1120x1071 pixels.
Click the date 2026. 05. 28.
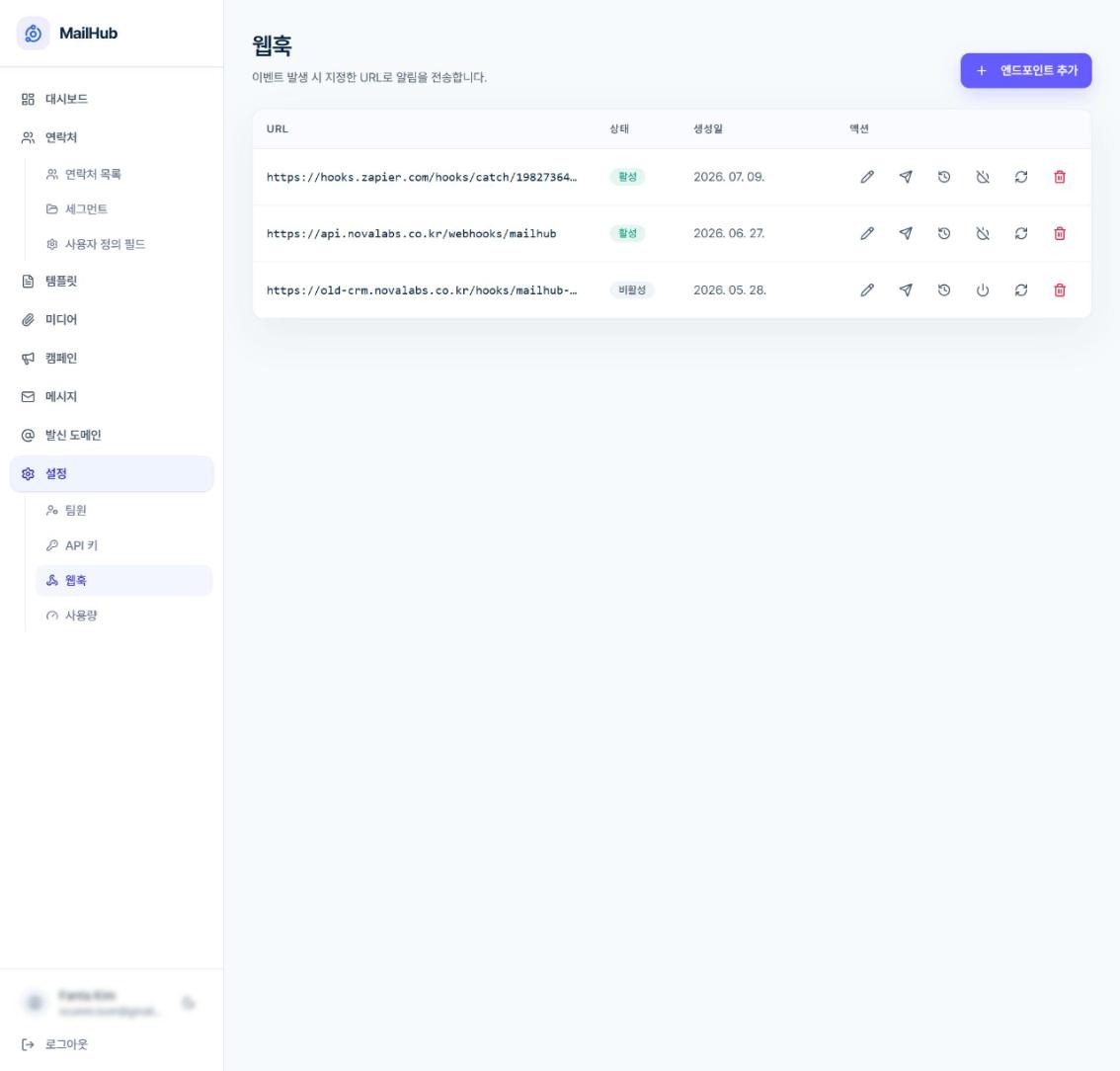coord(729,290)
